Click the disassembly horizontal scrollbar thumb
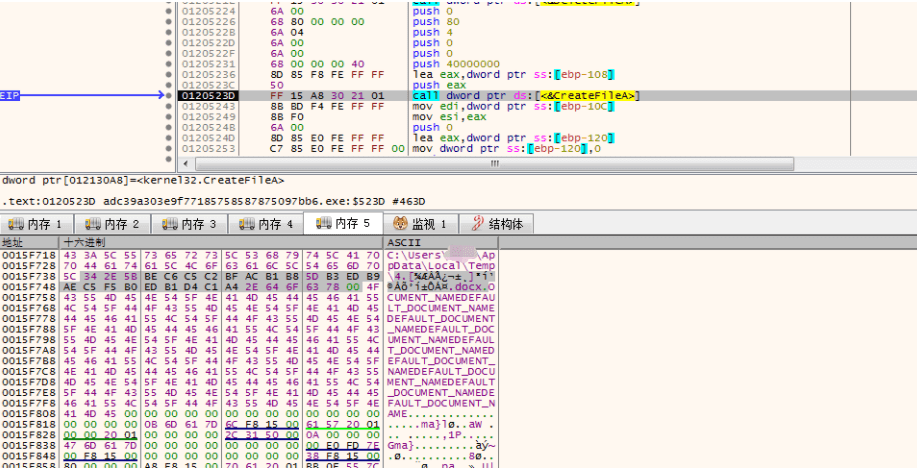Screen dimensions: 917x470 click(x=494, y=164)
